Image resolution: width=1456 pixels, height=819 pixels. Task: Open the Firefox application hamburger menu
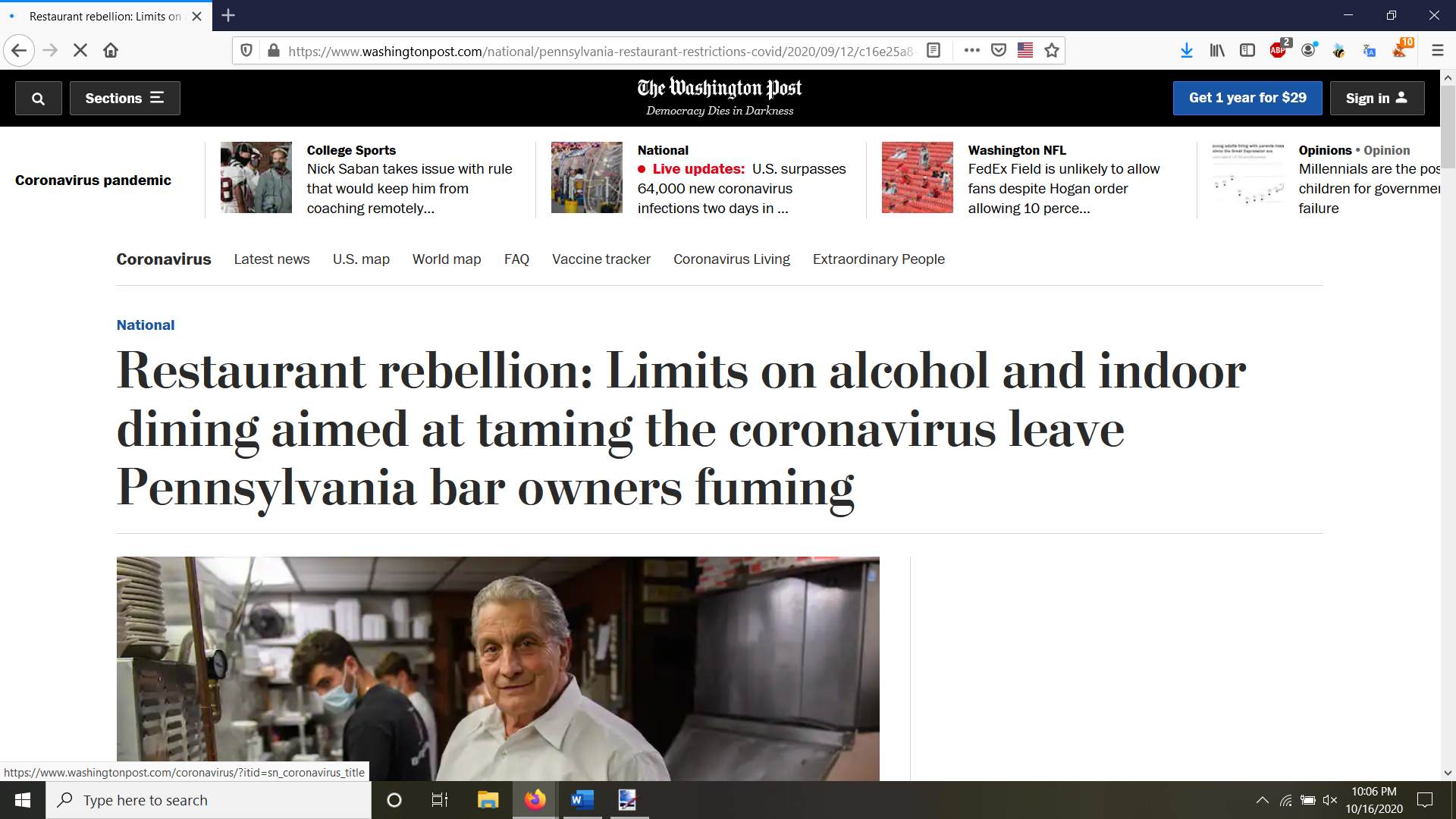1437,51
